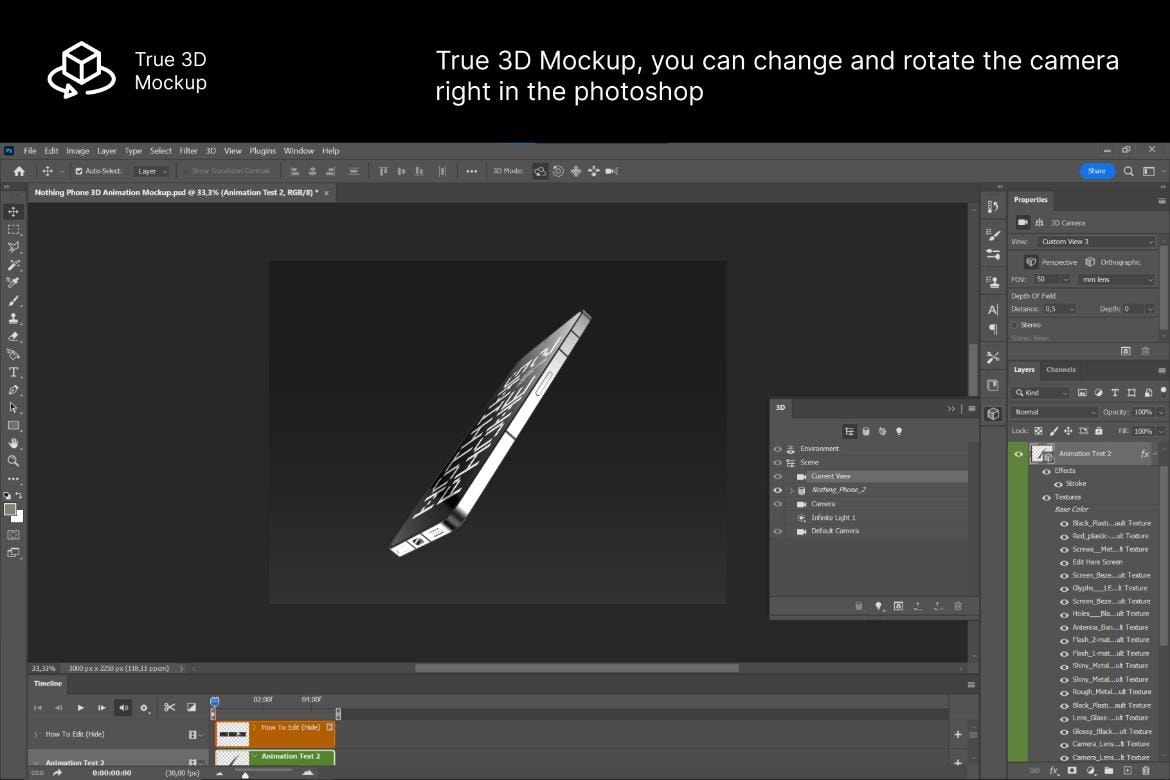Choose the Lasso tool

click(13, 247)
